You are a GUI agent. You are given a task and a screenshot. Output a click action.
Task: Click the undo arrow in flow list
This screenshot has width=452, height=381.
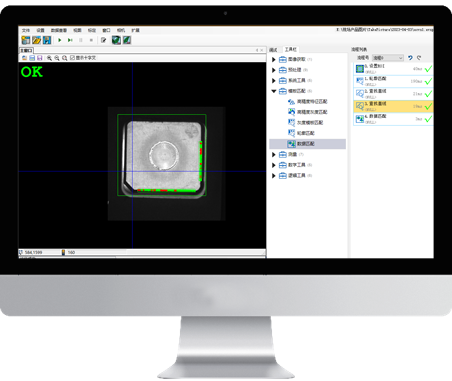point(410,58)
